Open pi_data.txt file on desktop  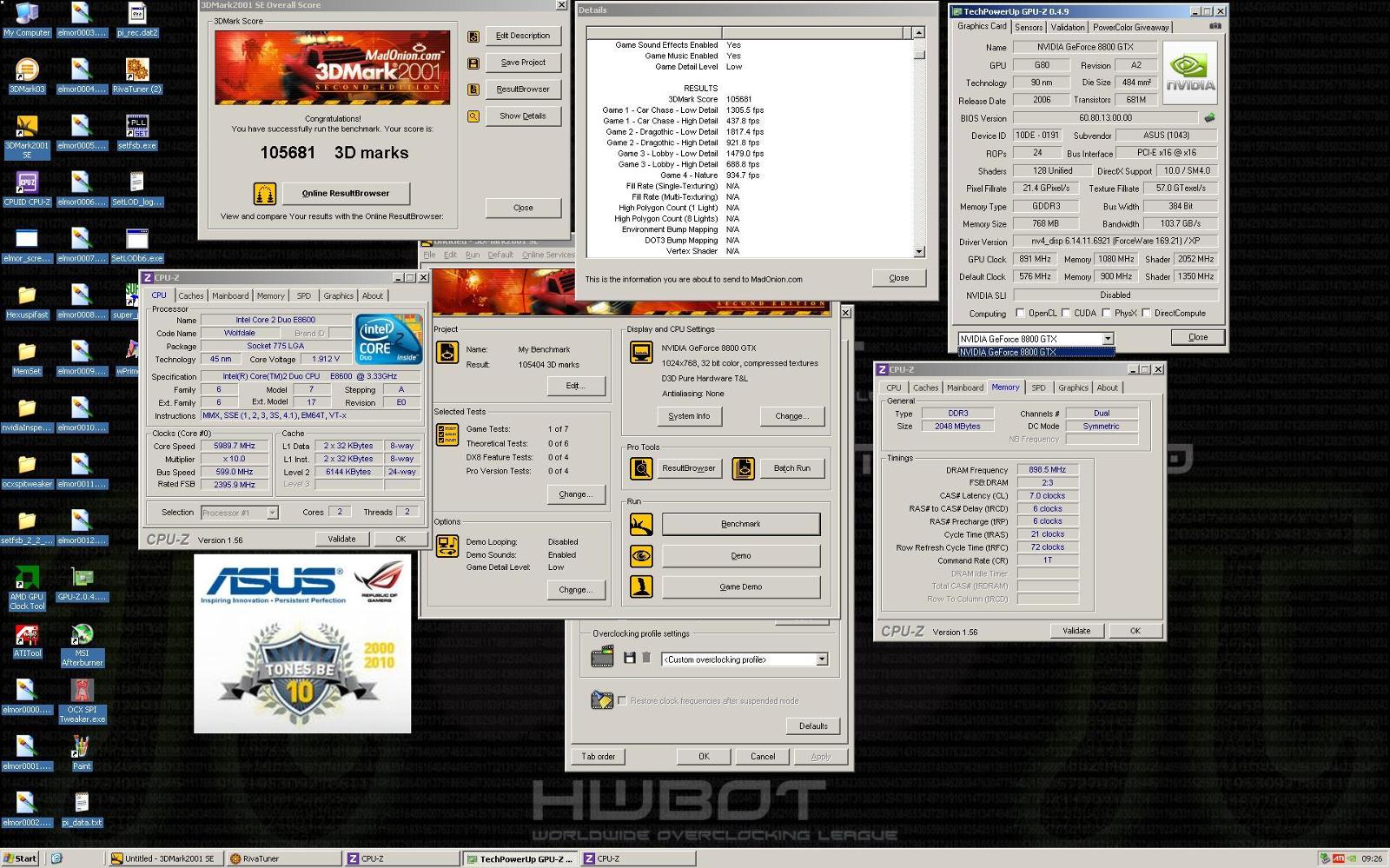point(82,810)
